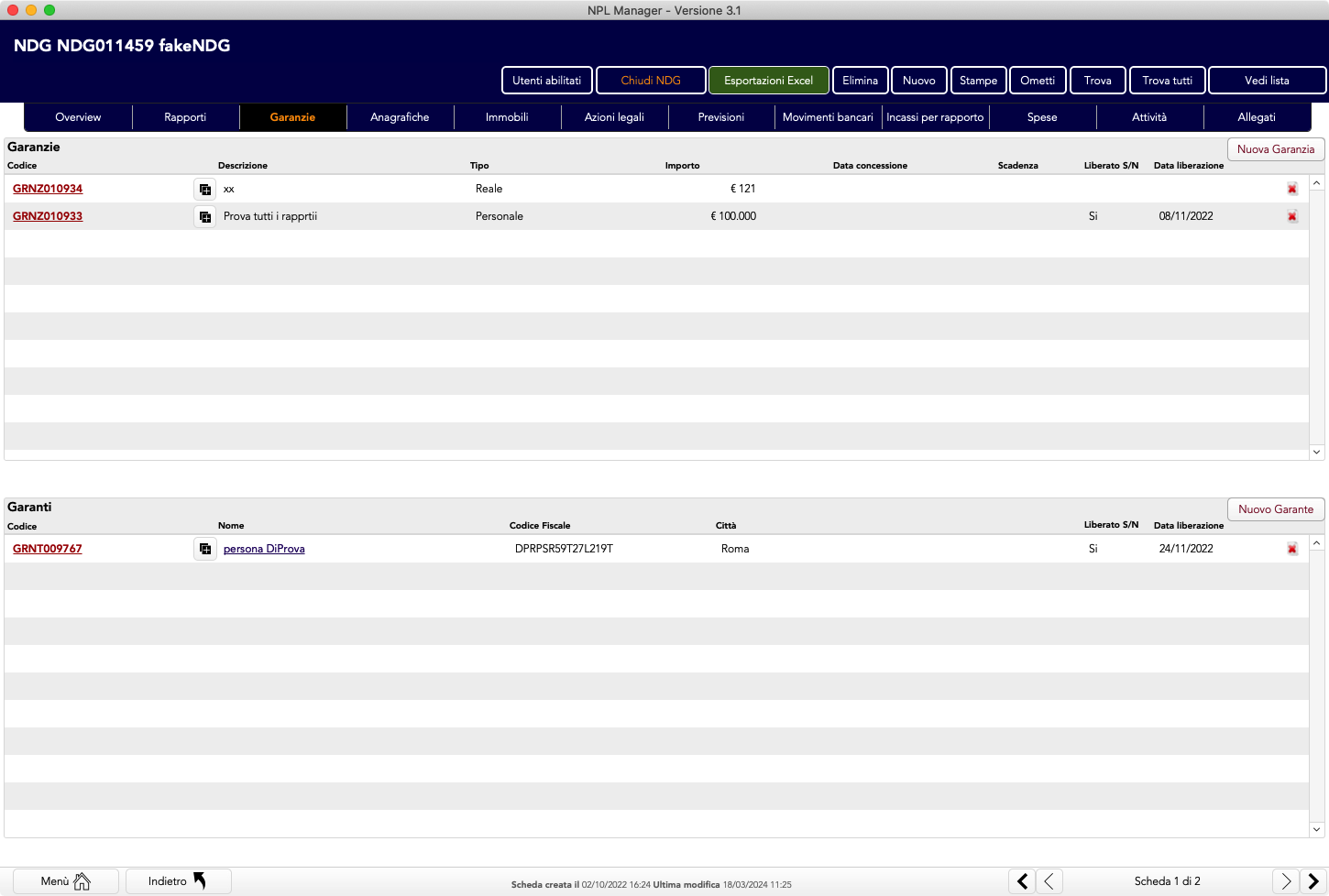Go to the last record with bold right arrow

click(x=1313, y=881)
